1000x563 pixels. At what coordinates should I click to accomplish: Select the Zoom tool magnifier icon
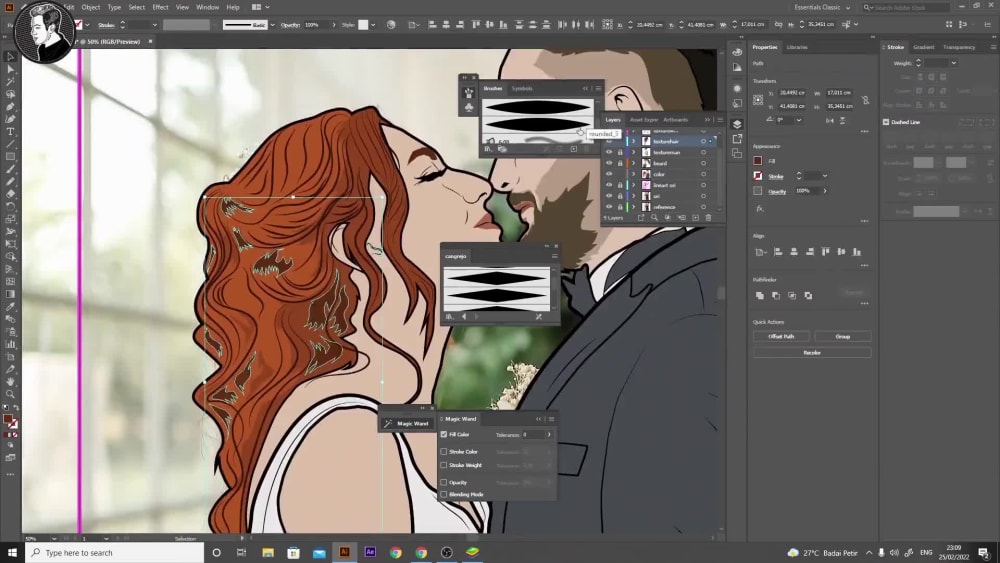click(x=10, y=394)
